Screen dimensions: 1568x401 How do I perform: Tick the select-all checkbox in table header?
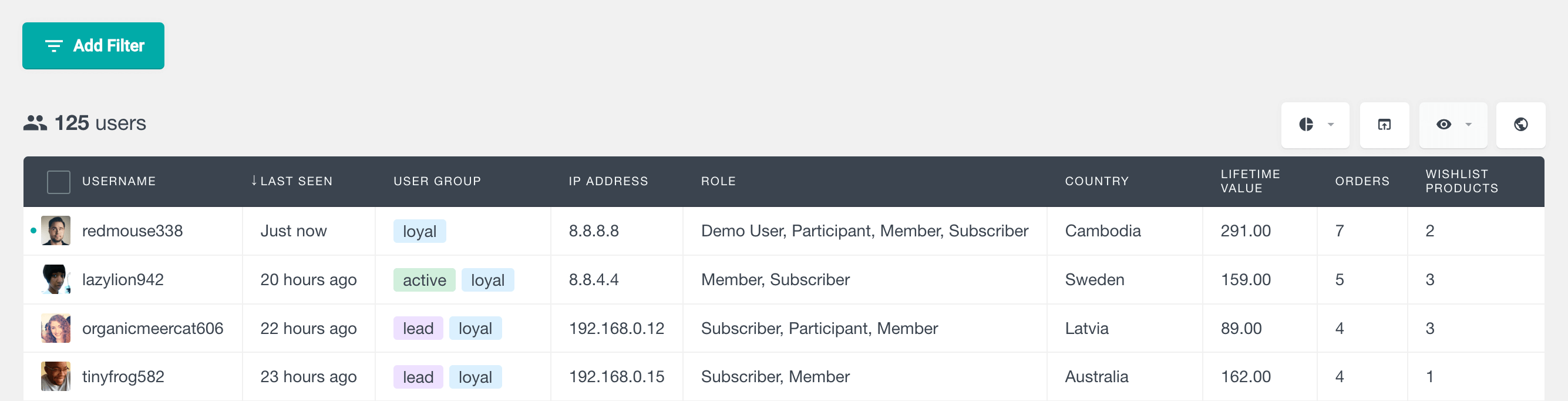[x=59, y=182]
